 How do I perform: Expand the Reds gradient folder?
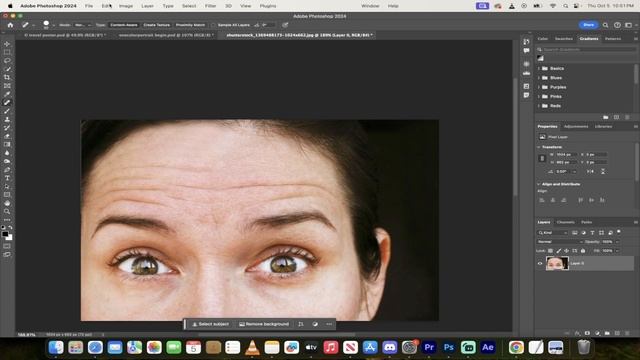[x=539, y=106]
